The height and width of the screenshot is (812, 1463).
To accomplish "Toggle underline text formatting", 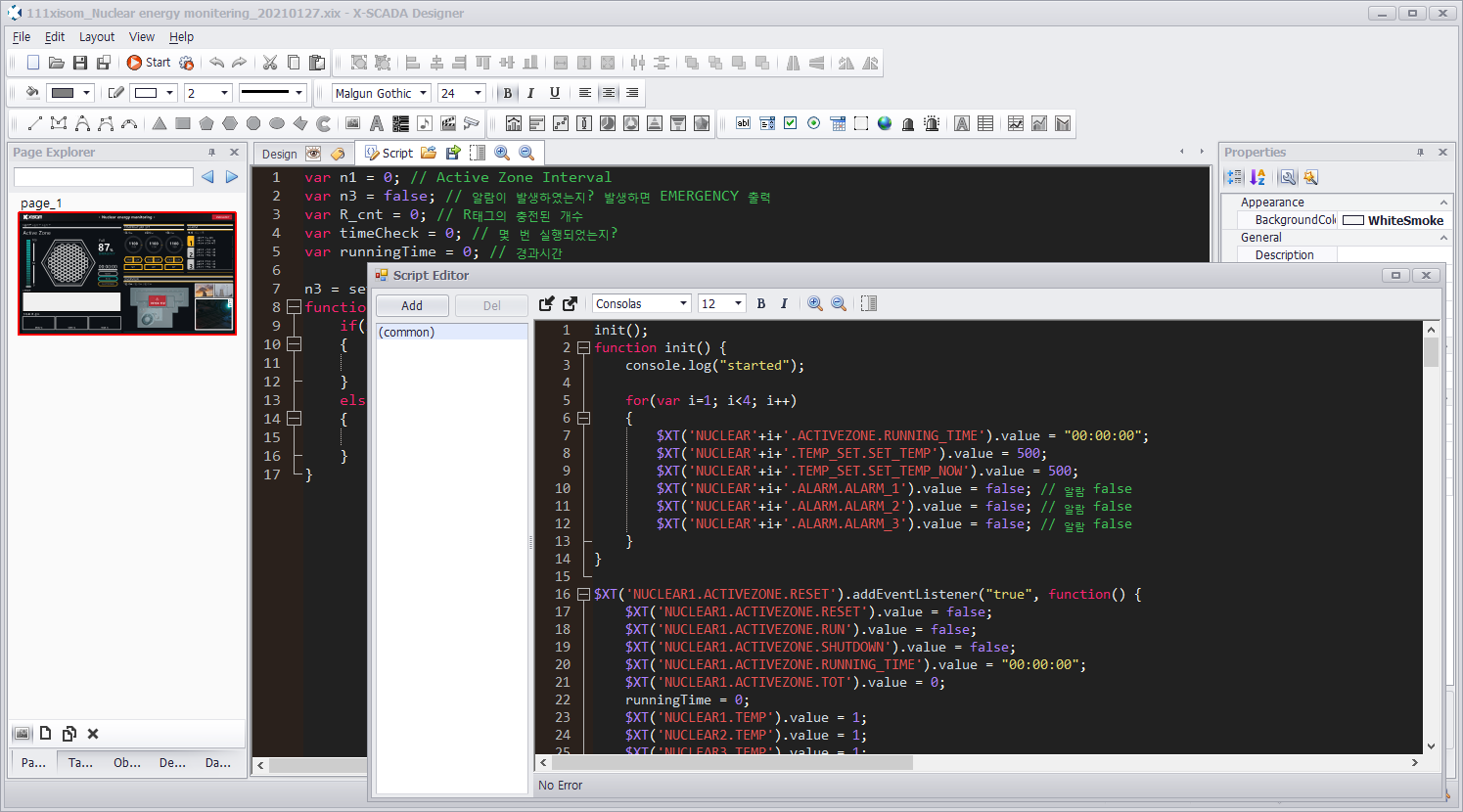I will [555, 93].
